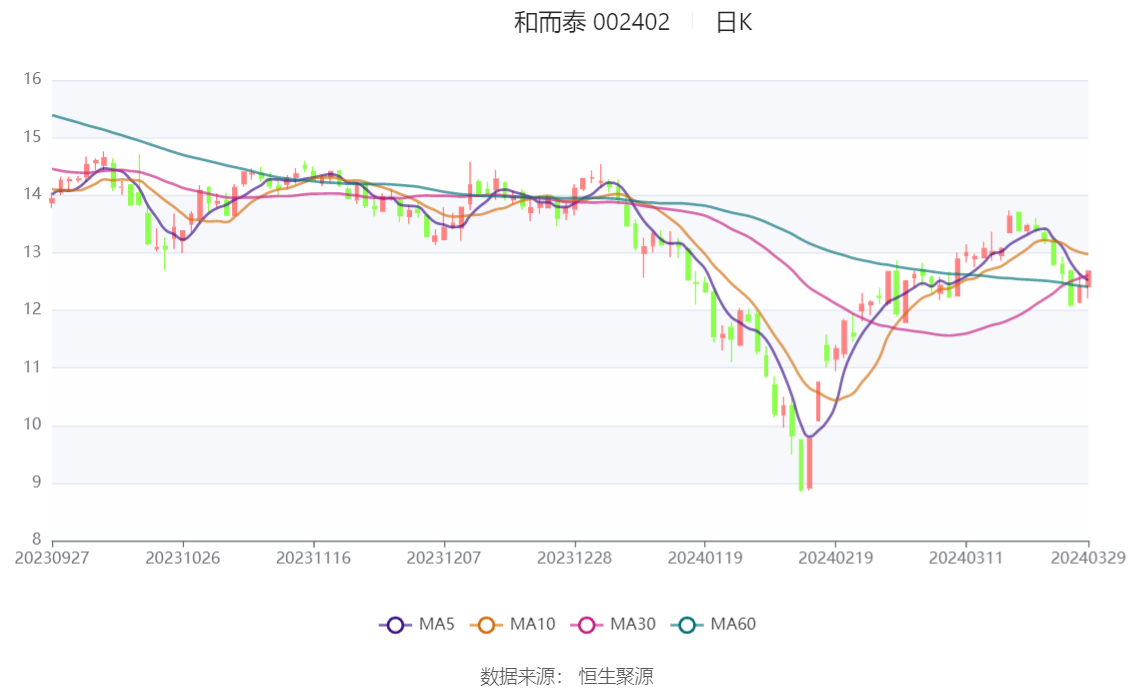The width and height of the screenshot is (1134, 689).
Task: Toggle the MA10 legend entry
Action: click(513, 625)
